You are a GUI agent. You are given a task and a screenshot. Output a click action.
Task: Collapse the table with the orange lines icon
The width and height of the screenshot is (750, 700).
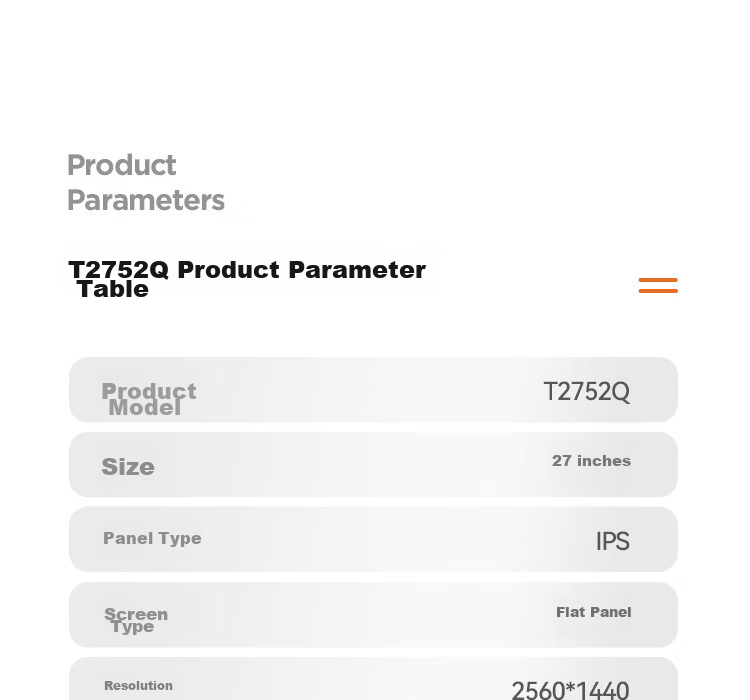[658, 285]
